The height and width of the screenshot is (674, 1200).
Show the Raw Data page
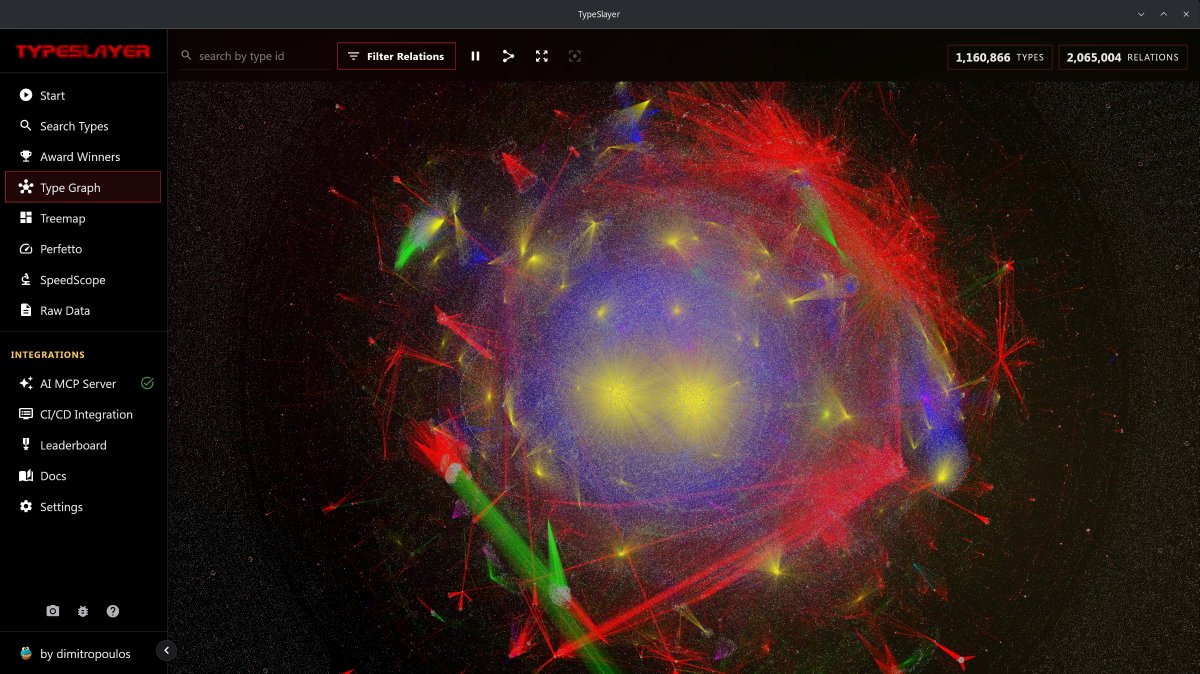pos(83,311)
